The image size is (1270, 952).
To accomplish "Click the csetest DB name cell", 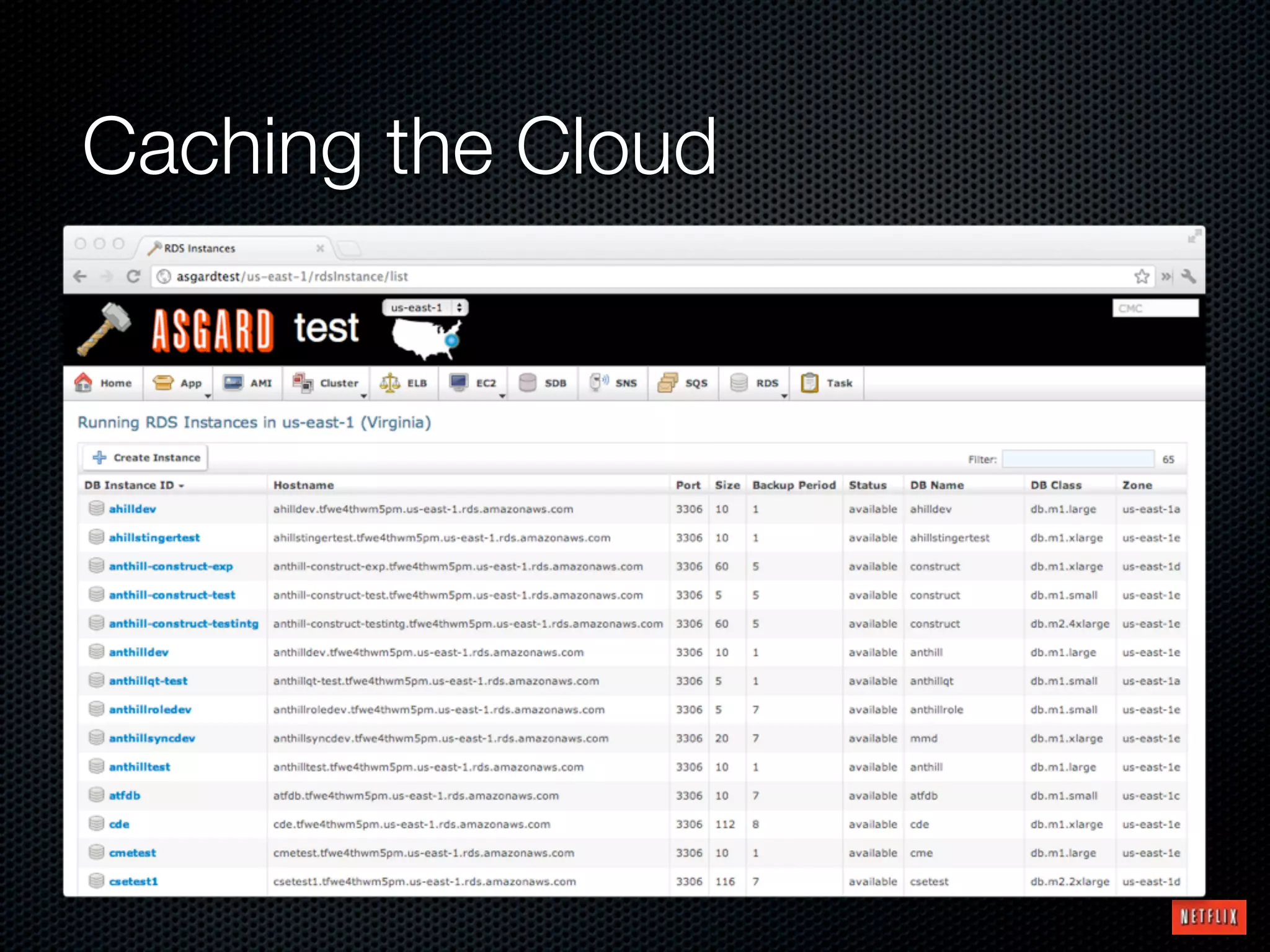I will click(929, 881).
